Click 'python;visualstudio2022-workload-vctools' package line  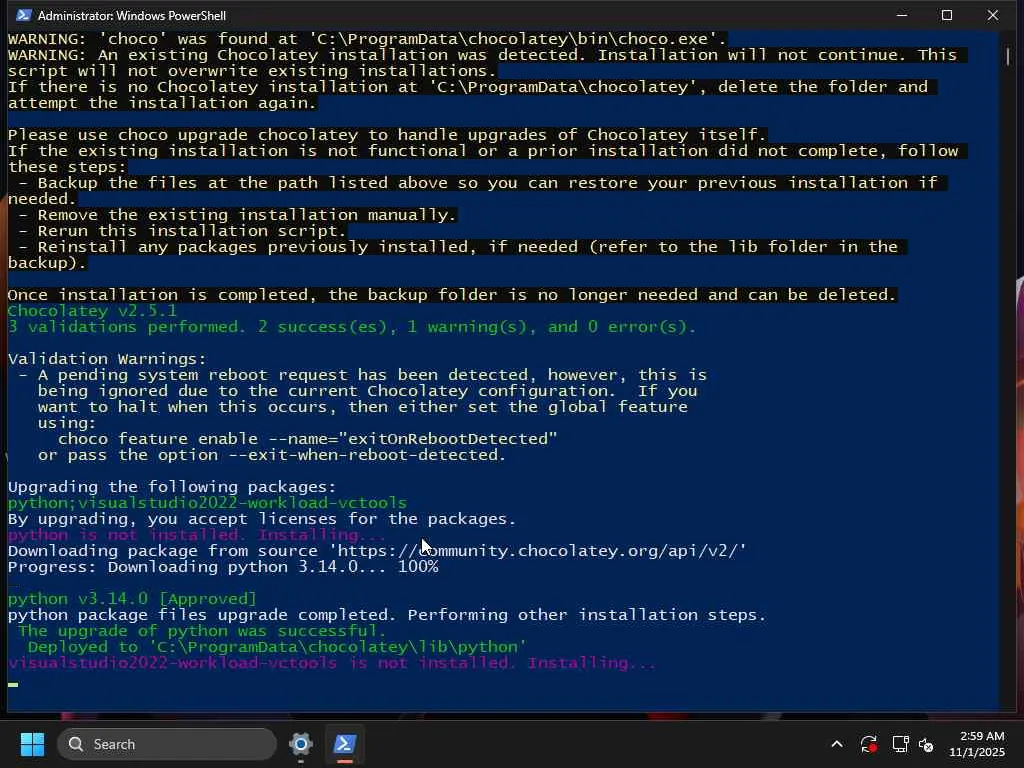tap(207, 503)
